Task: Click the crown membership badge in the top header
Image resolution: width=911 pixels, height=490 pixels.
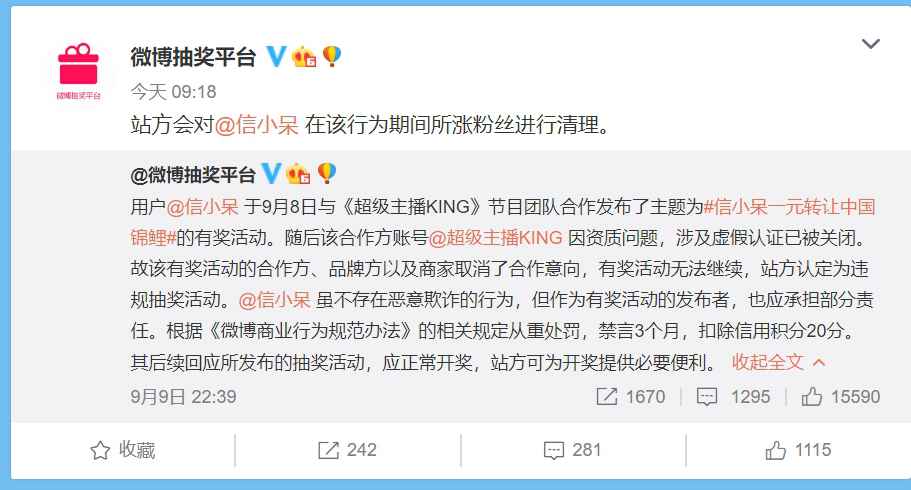Action: pyautogui.click(x=304, y=57)
